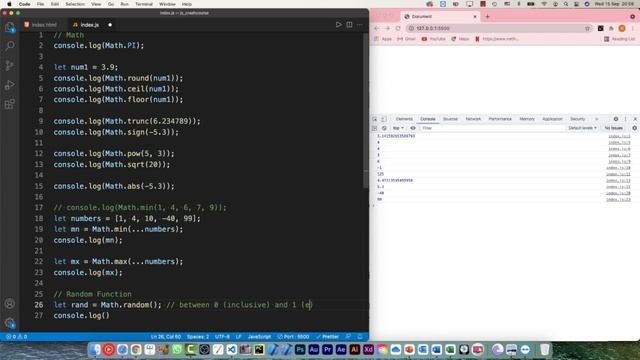
Task: Open the Source Control view in VS Code
Action: pyautogui.click(x=10, y=65)
